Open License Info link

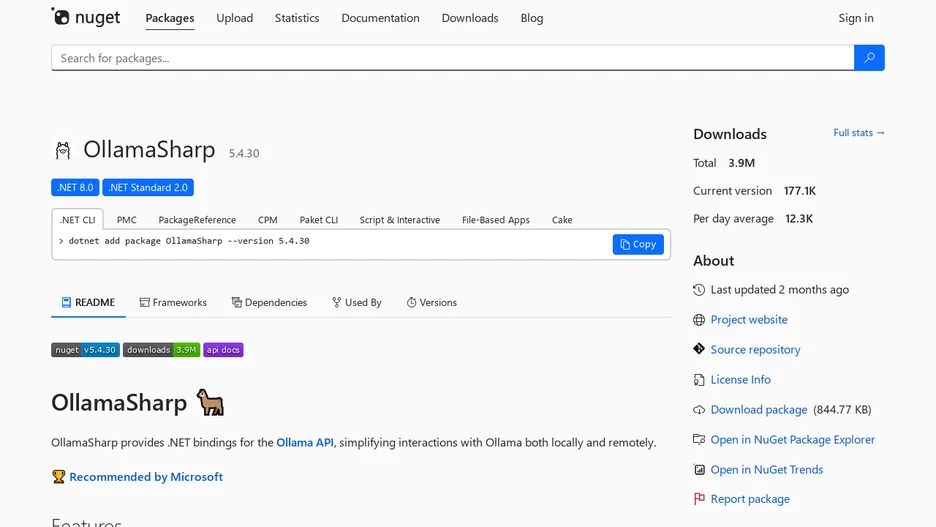coord(740,380)
